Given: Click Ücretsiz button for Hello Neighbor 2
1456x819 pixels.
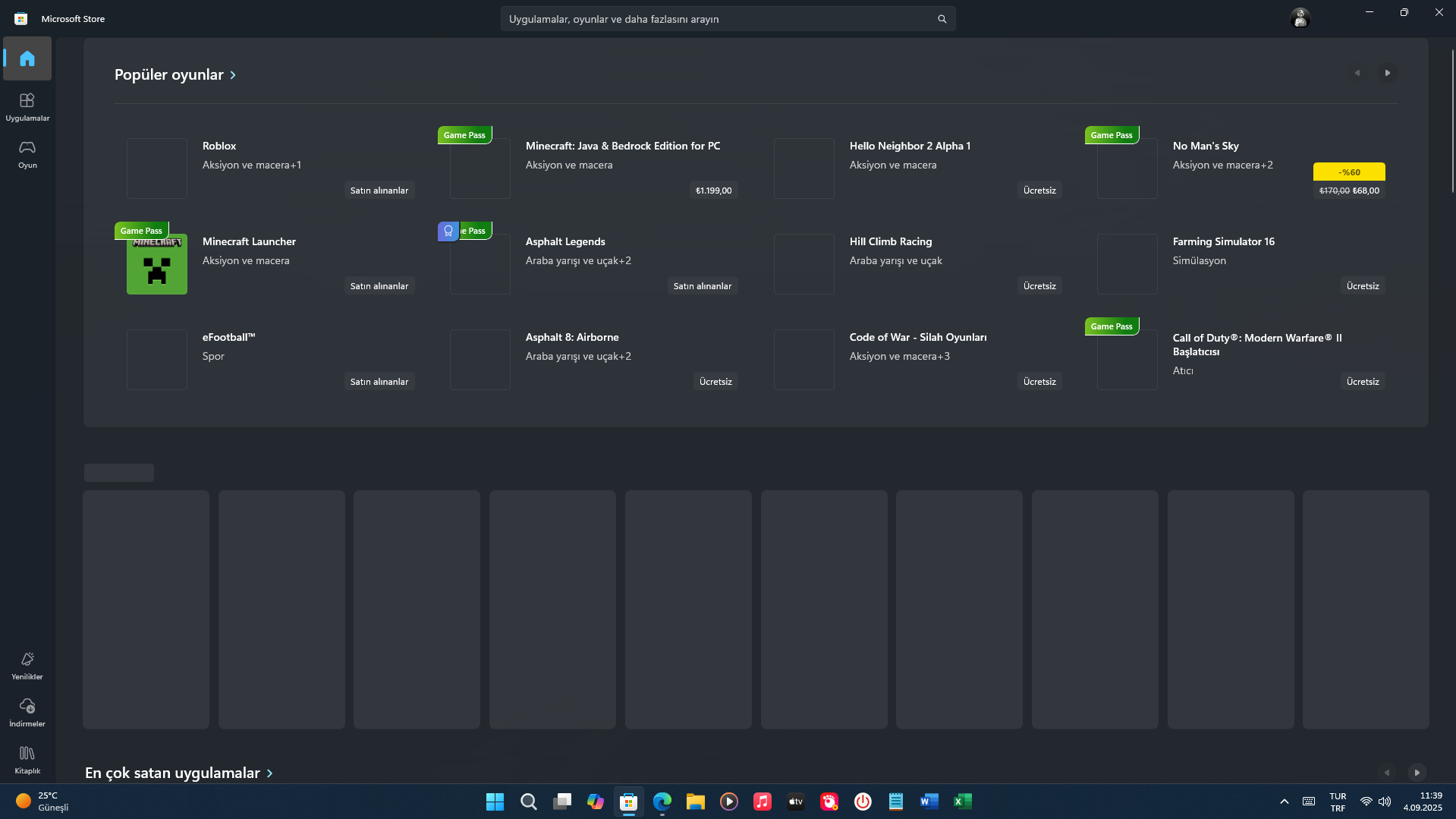Looking at the screenshot, I should tap(1039, 191).
